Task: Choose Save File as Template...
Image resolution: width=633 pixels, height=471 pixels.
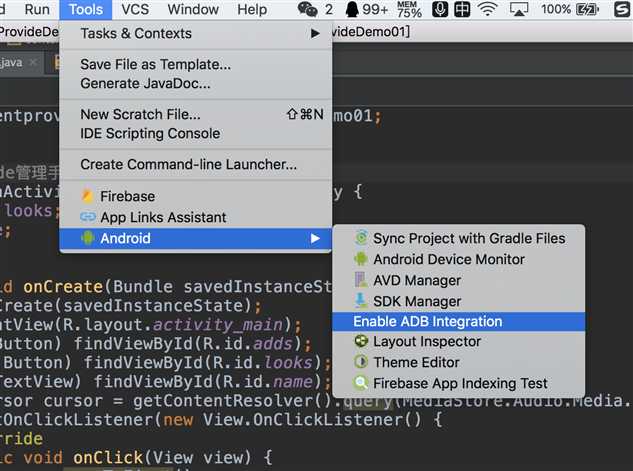Action: click(x=196, y=64)
